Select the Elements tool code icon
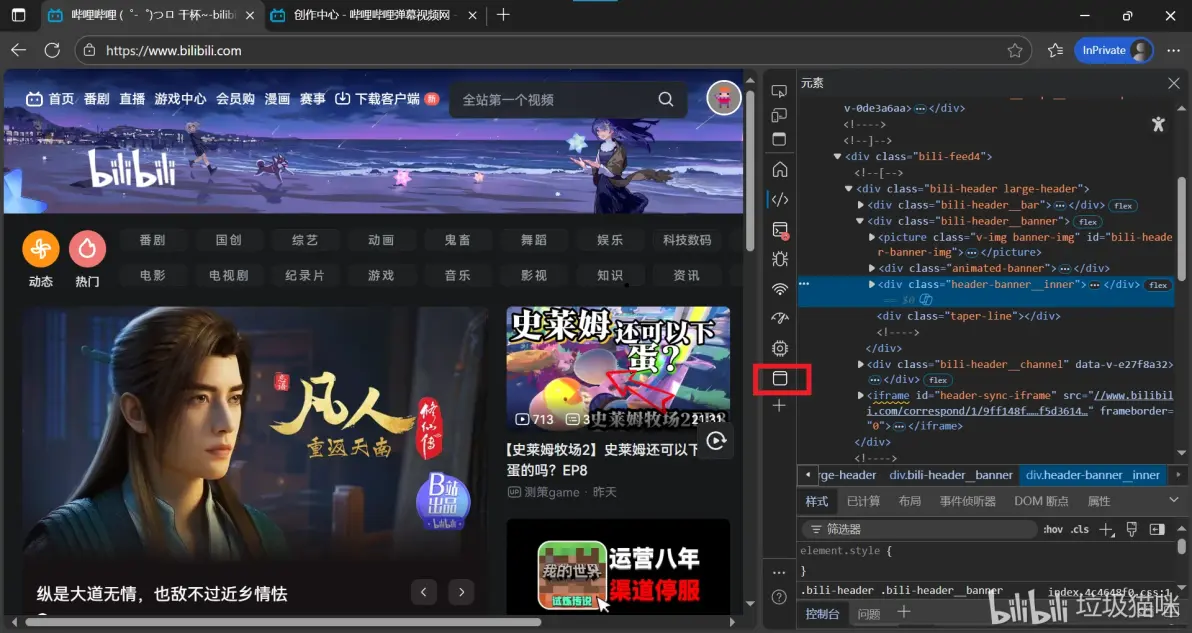1192x633 pixels. tap(779, 200)
